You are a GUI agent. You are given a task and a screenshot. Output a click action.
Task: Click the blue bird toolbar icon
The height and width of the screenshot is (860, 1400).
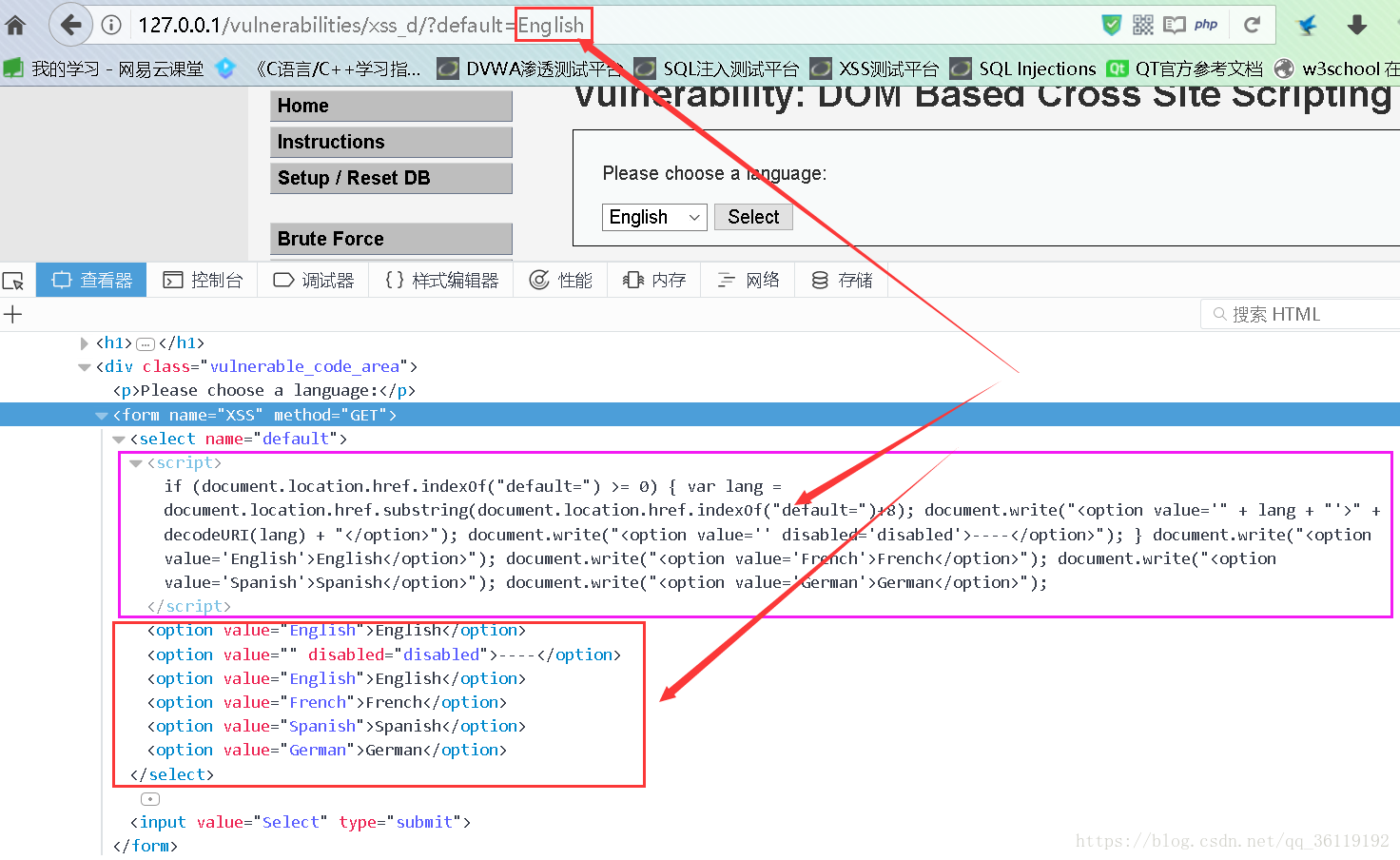point(1308,25)
